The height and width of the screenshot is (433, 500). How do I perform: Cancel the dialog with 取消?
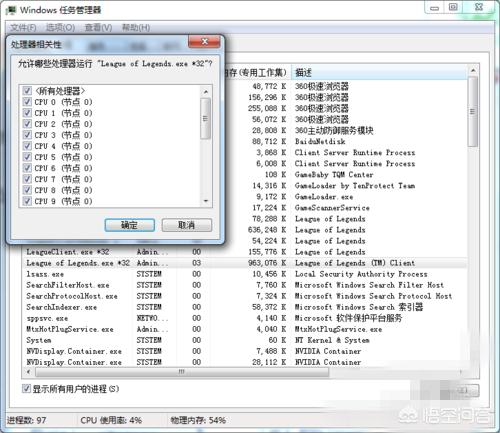187,225
